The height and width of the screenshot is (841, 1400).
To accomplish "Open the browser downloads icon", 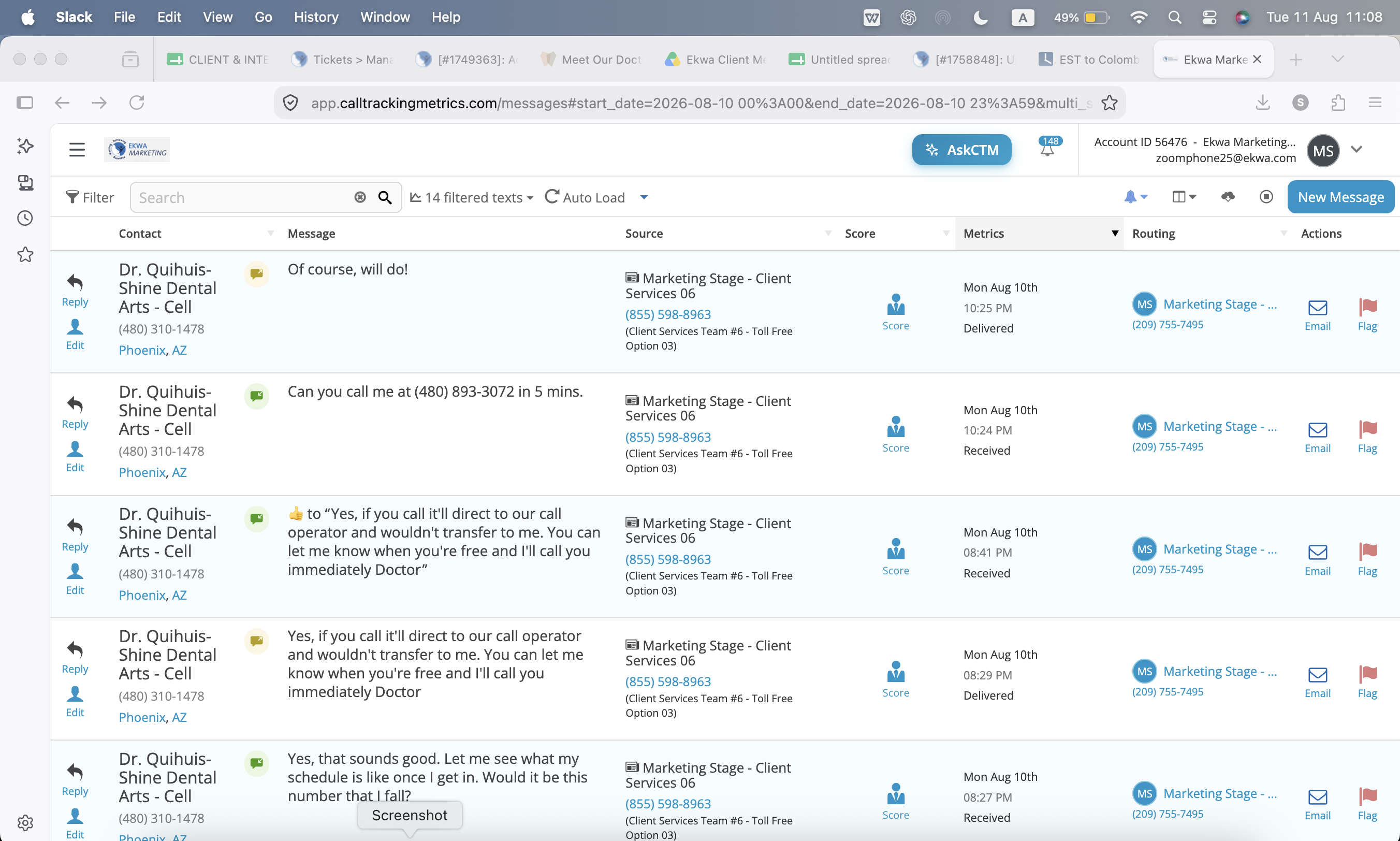I will pyautogui.click(x=1263, y=103).
